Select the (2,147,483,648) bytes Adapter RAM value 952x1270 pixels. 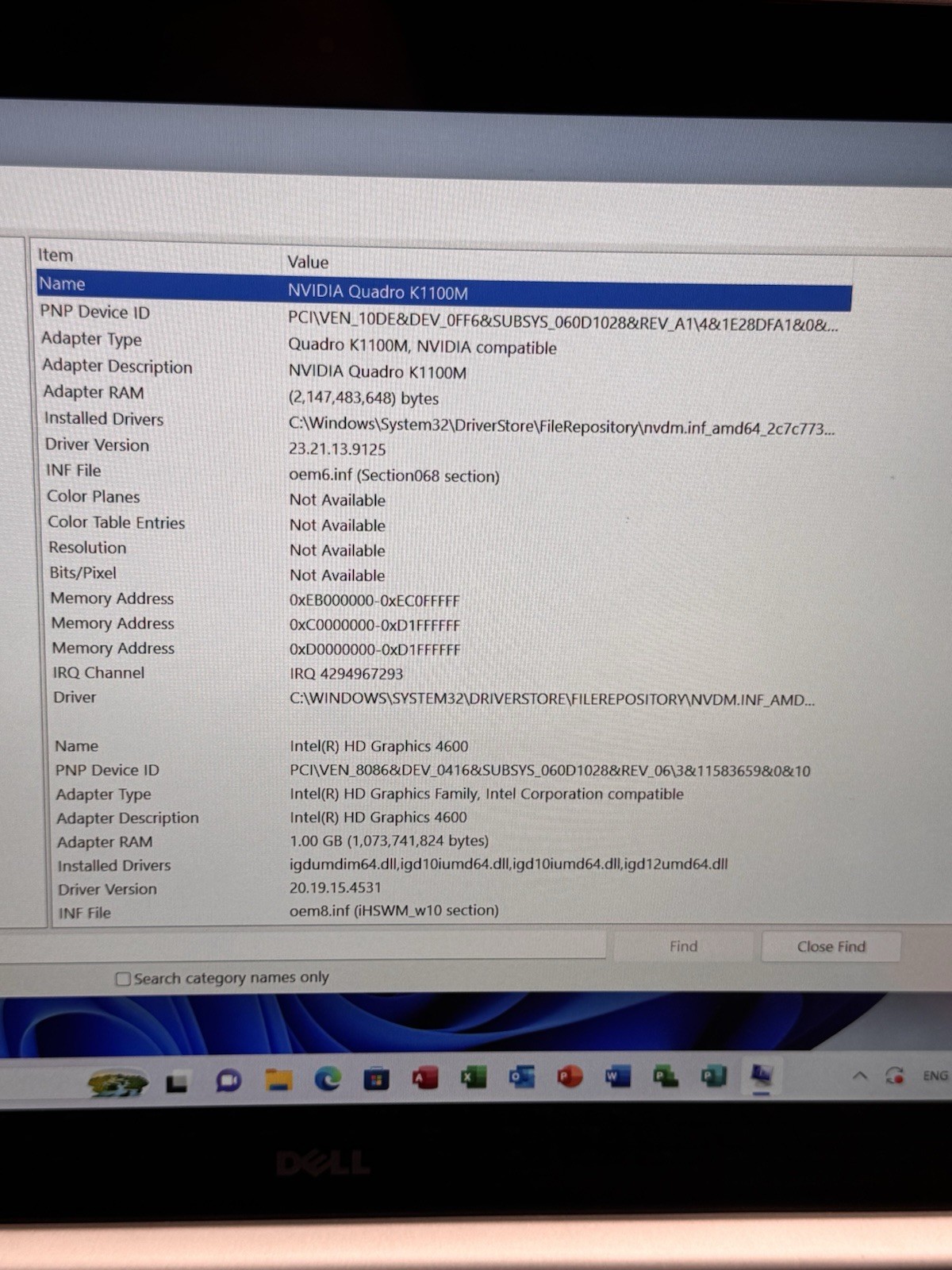[x=363, y=398]
